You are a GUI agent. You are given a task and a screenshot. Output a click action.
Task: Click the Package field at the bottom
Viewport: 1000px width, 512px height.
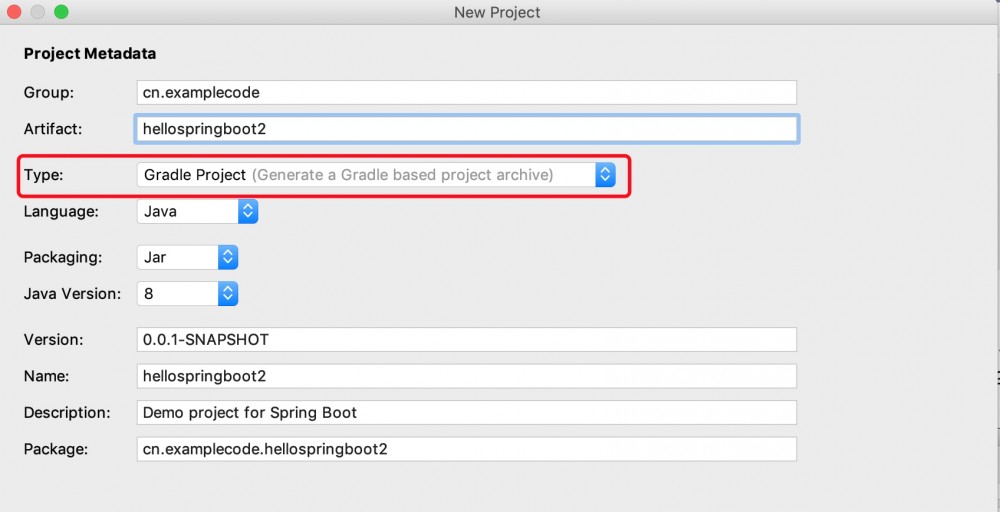click(466, 449)
